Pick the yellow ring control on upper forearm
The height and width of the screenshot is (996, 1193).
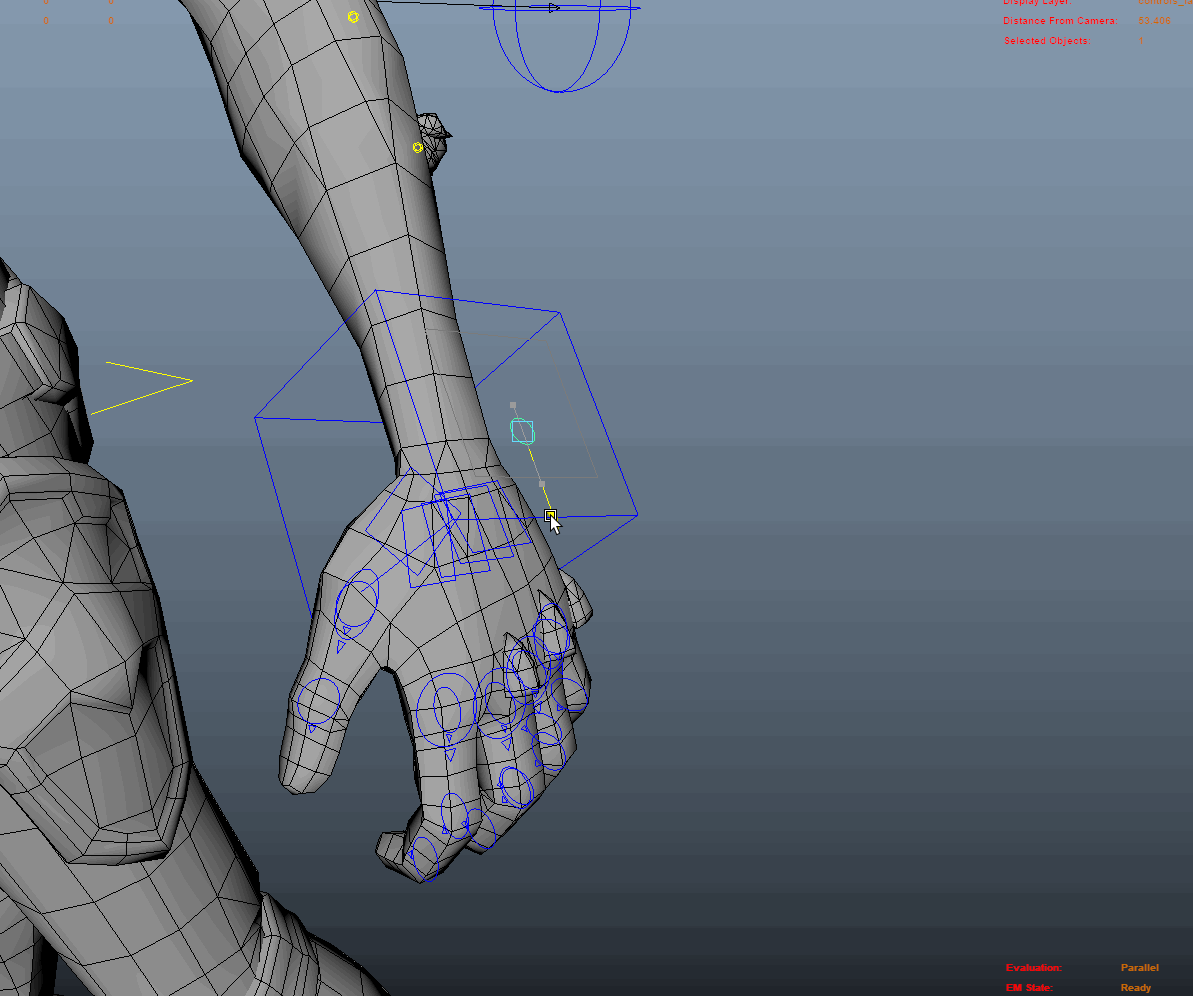(353, 17)
